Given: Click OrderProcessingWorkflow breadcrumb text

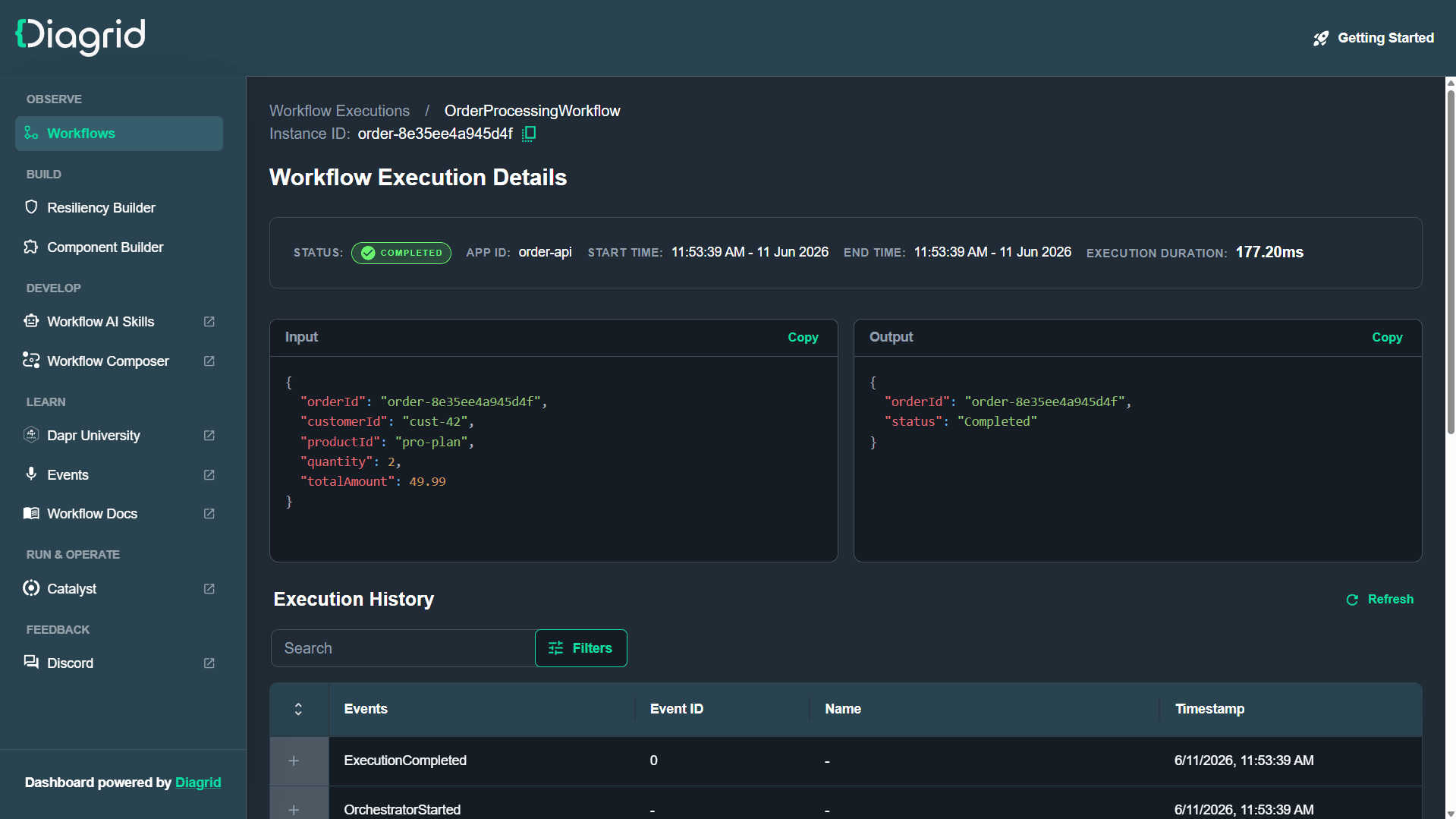Looking at the screenshot, I should [532, 111].
